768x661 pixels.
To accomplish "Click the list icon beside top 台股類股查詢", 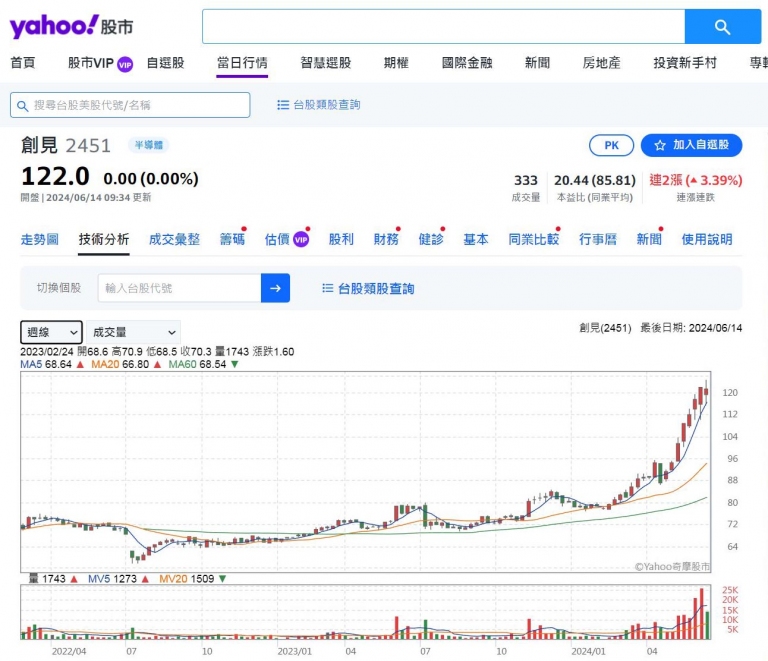I will coord(283,105).
